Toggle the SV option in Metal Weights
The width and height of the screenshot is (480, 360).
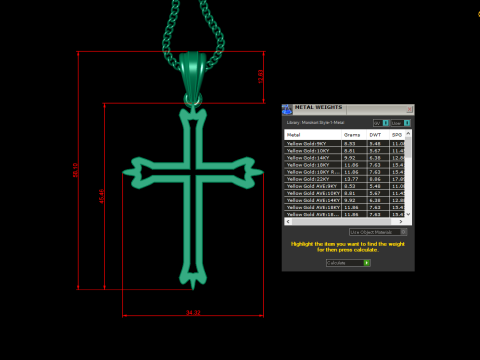pos(381,123)
